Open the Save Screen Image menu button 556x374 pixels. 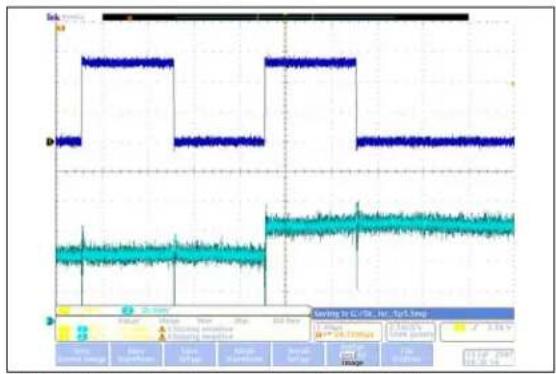[x=82, y=354]
